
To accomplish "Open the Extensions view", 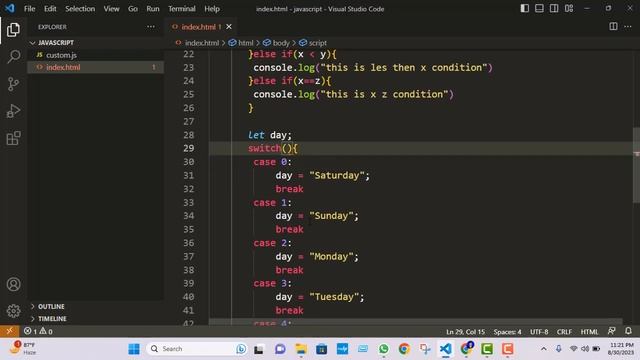I will point(13,138).
